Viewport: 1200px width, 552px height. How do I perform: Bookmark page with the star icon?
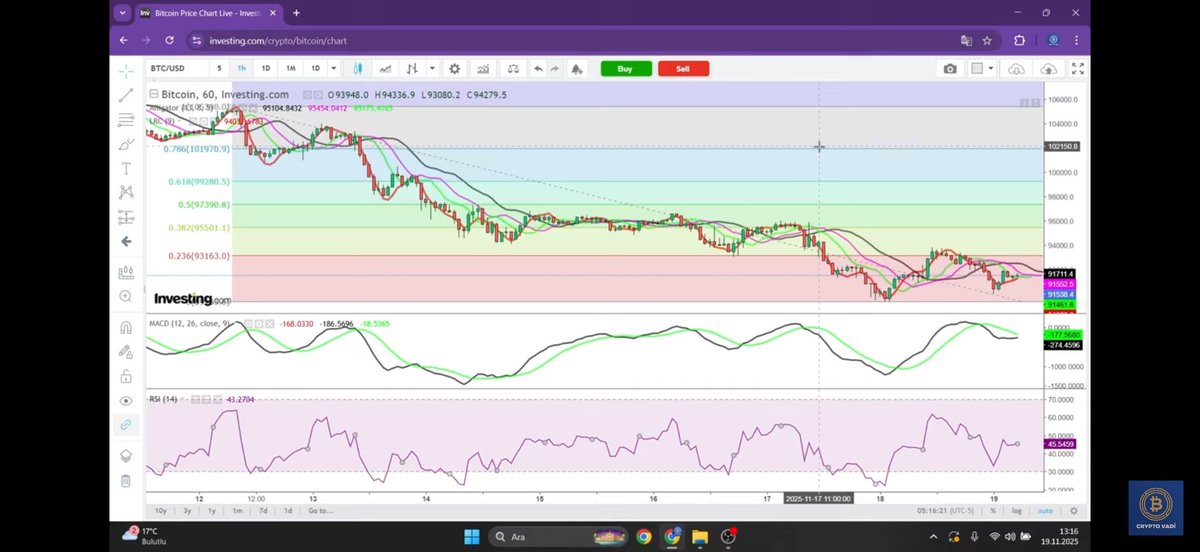(x=987, y=41)
